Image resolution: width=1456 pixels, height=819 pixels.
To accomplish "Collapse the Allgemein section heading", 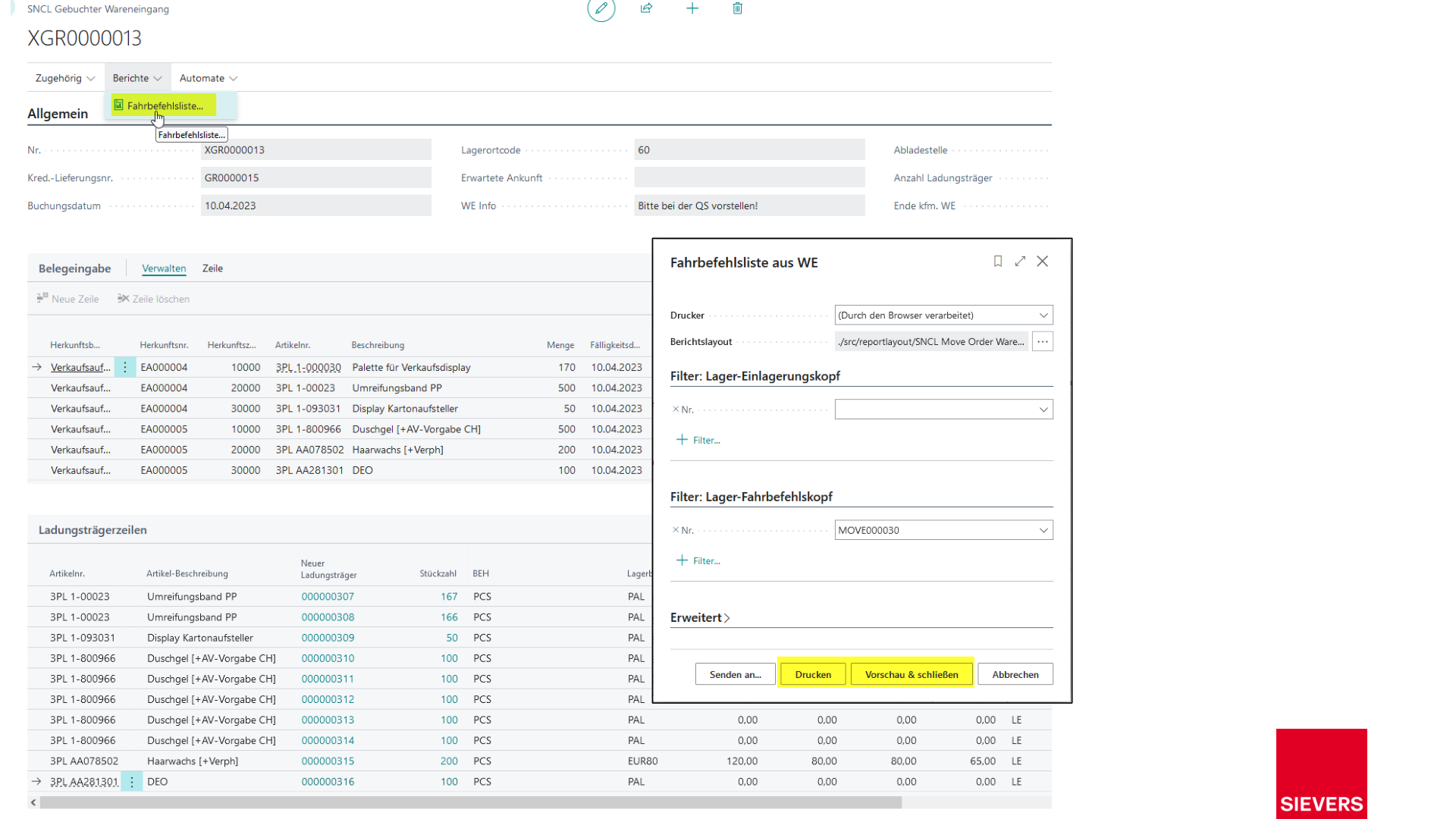I will pos(58,114).
